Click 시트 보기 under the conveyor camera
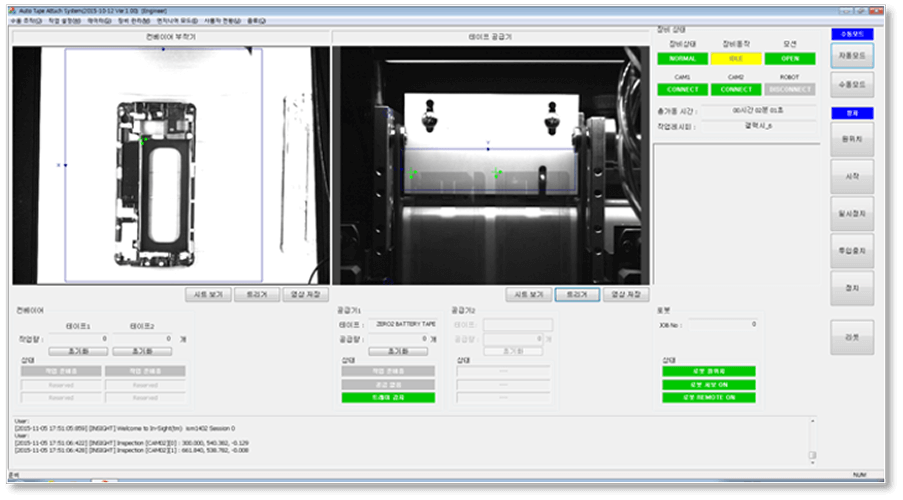Image resolution: width=903 pixels, height=500 pixels. click(x=209, y=295)
